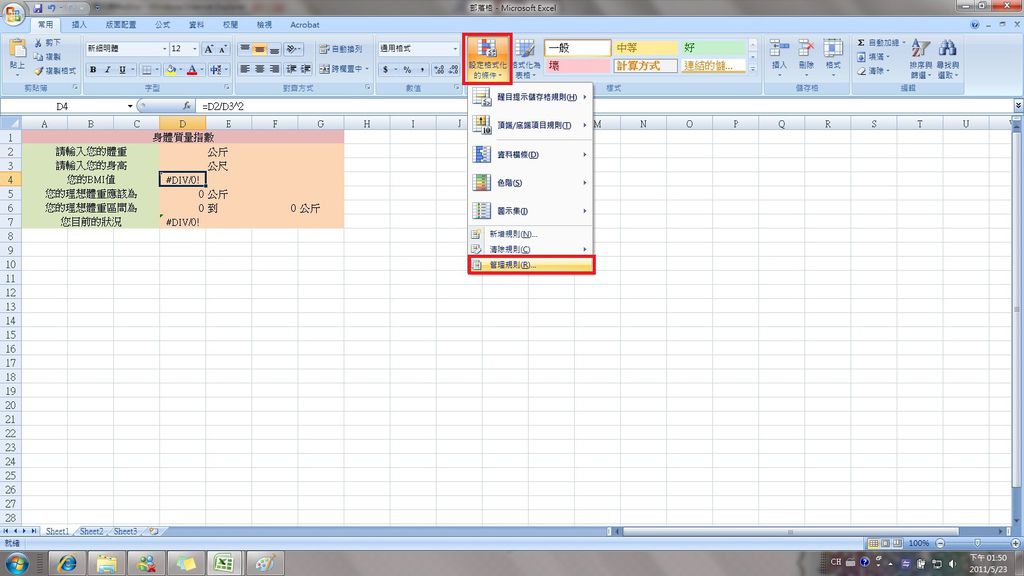Click the zoom slider in status bar
Viewport: 1024px width, 576px height.
977,543
